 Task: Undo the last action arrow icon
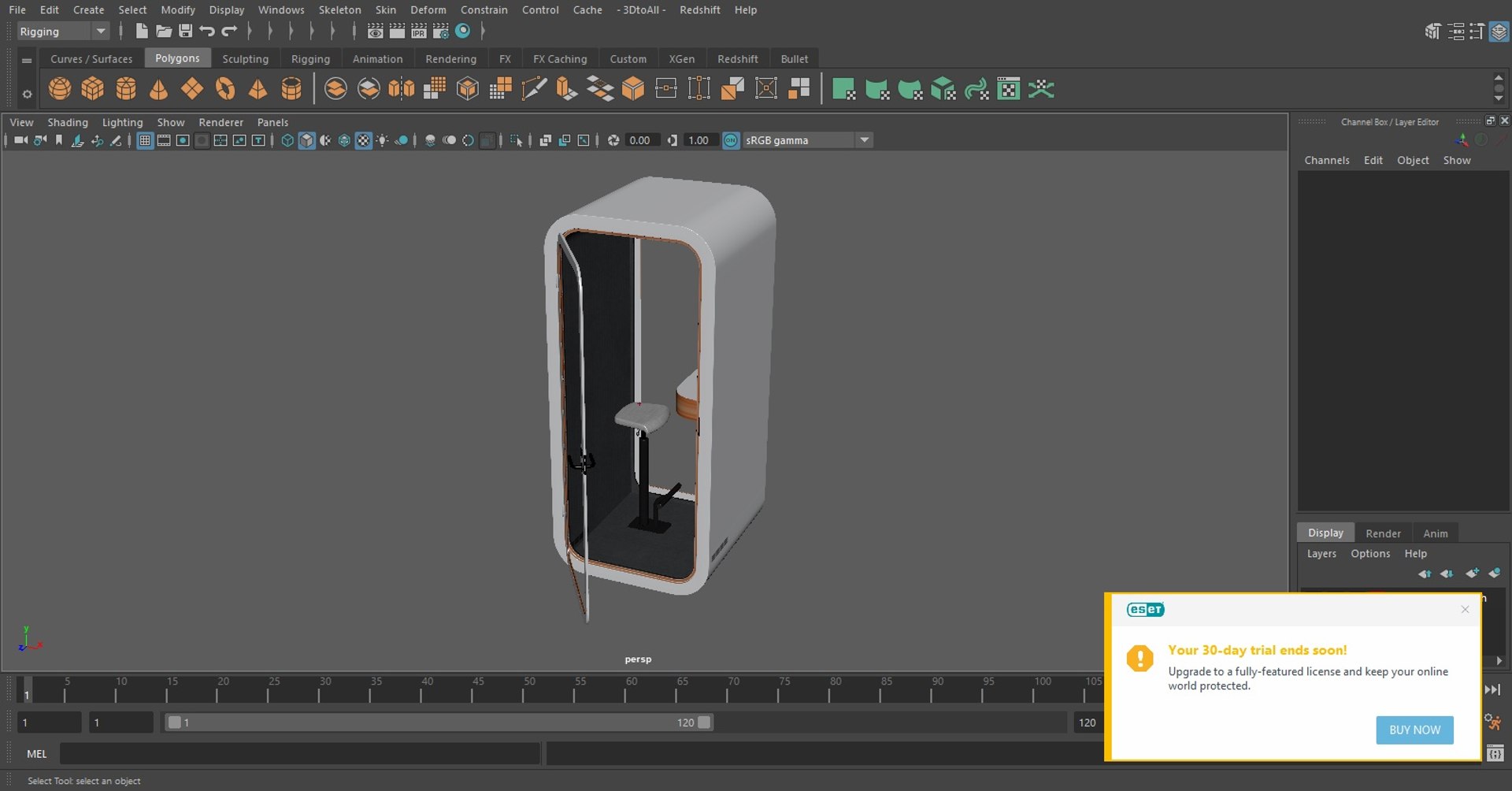coord(207,31)
